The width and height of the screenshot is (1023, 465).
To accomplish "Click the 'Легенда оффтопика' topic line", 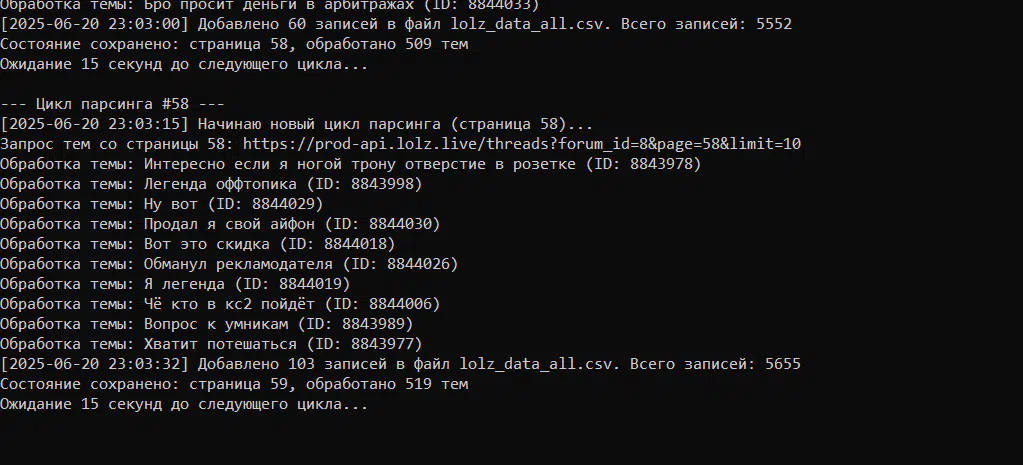I will coord(211,185).
